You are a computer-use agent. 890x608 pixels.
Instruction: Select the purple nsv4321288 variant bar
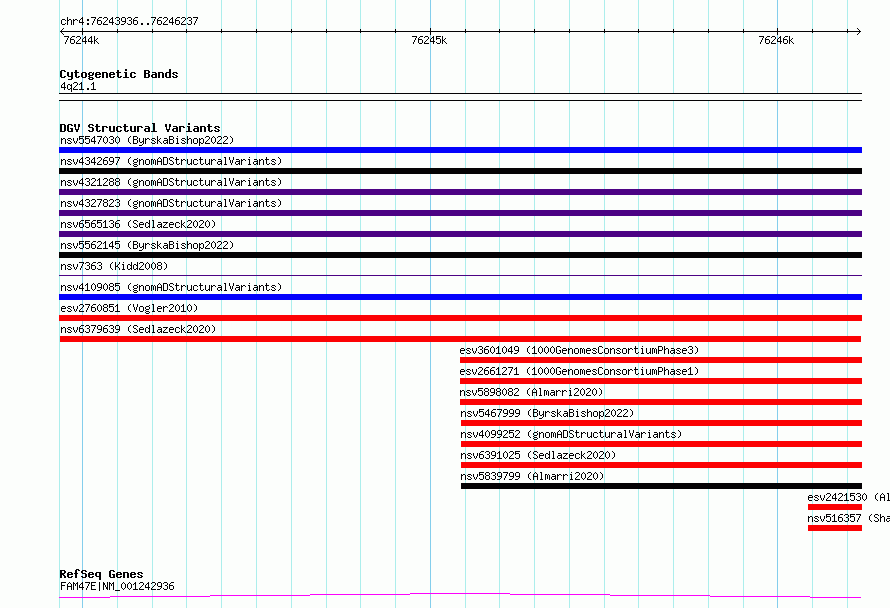tap(460, 192)
